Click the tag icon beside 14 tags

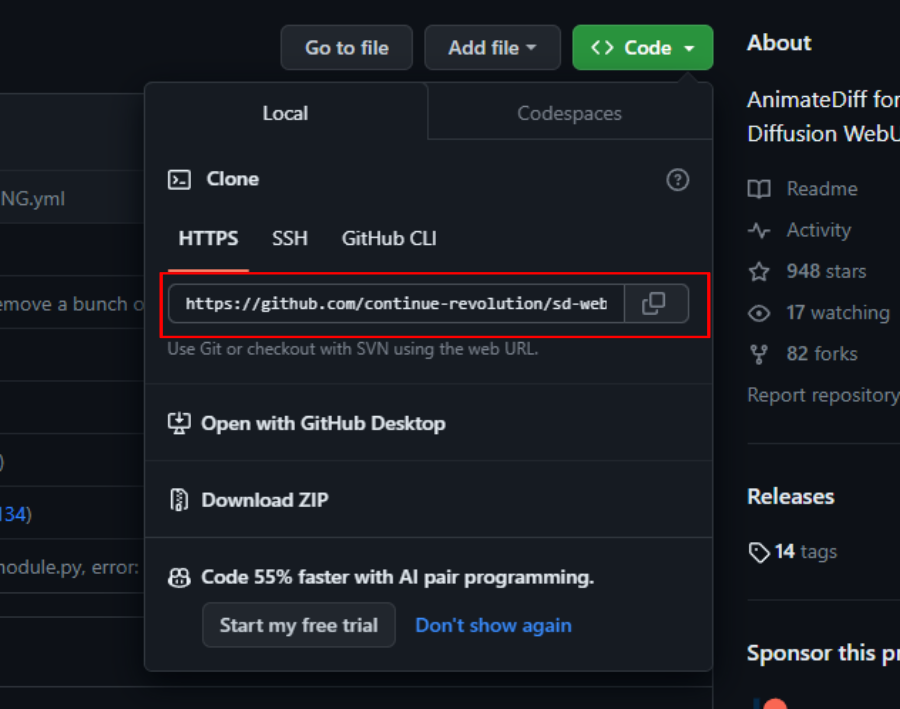coord(759,552)
